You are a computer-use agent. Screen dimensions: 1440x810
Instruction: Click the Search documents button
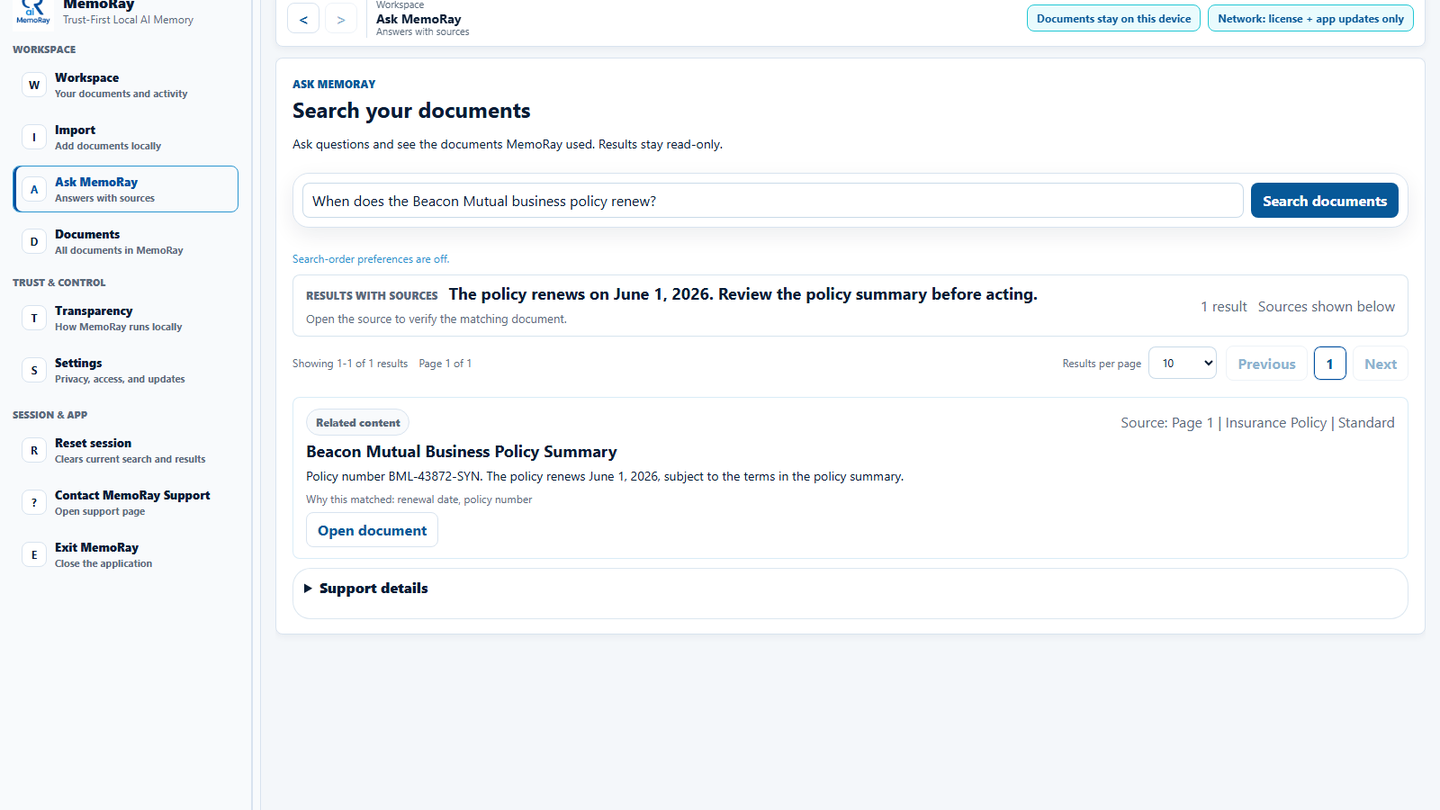point(1324,201)
